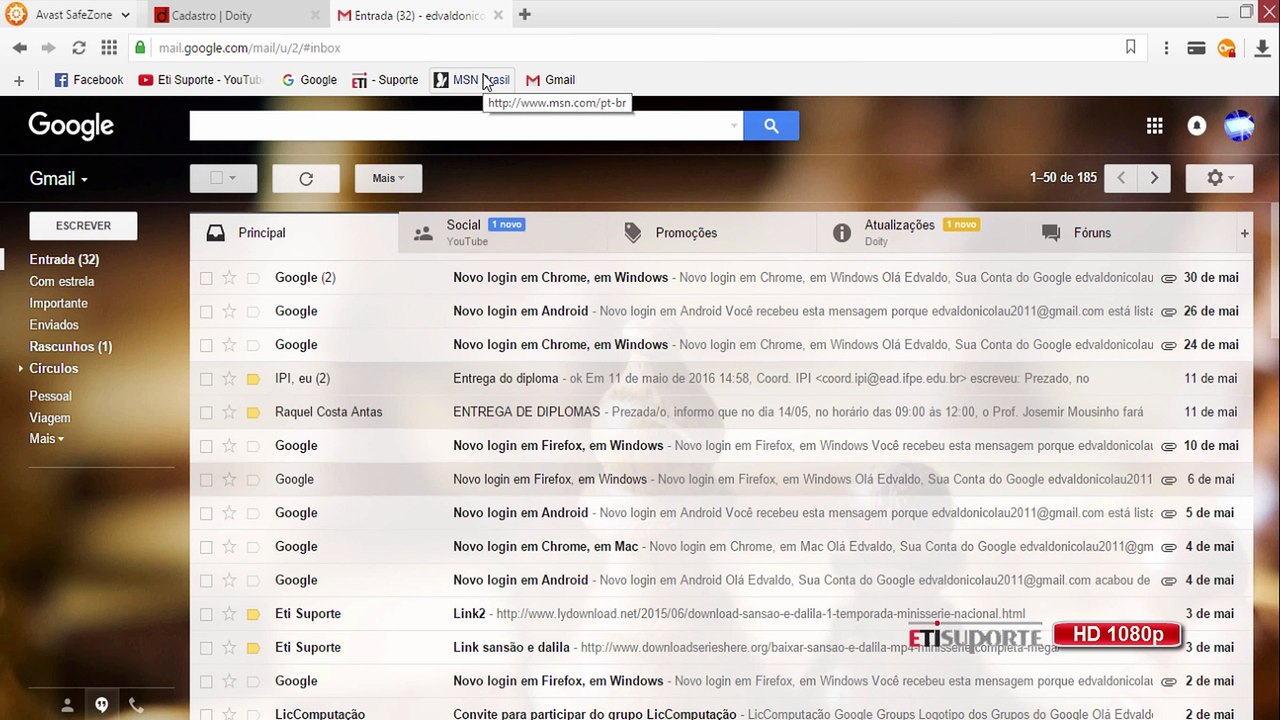Screen dimensions: 1280x720
Task: Tick the Raquel Costa Antas email checkbox
Action: click(x=206, y=412)
